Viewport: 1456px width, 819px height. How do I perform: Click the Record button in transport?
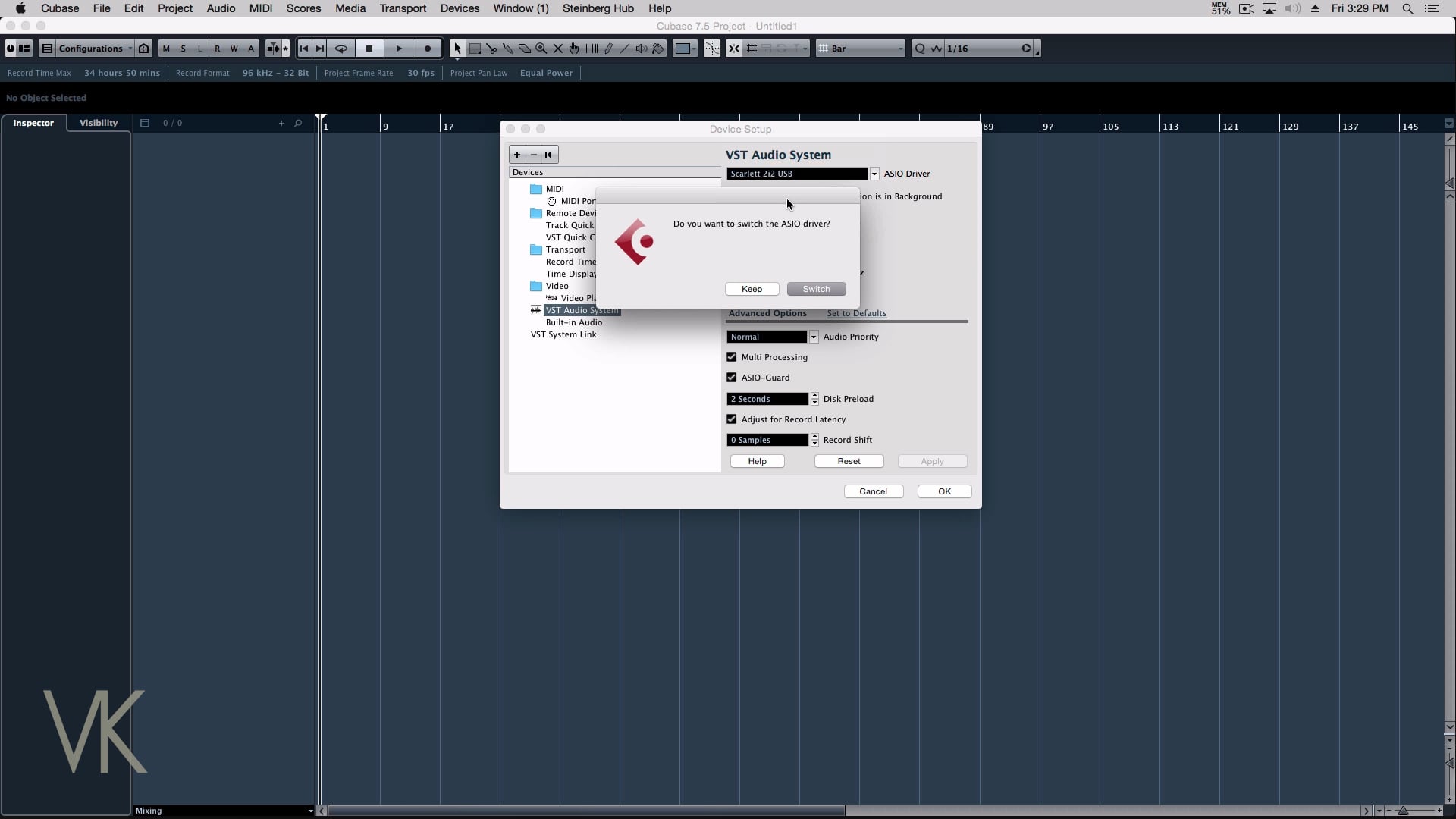[x=428, y=49]
